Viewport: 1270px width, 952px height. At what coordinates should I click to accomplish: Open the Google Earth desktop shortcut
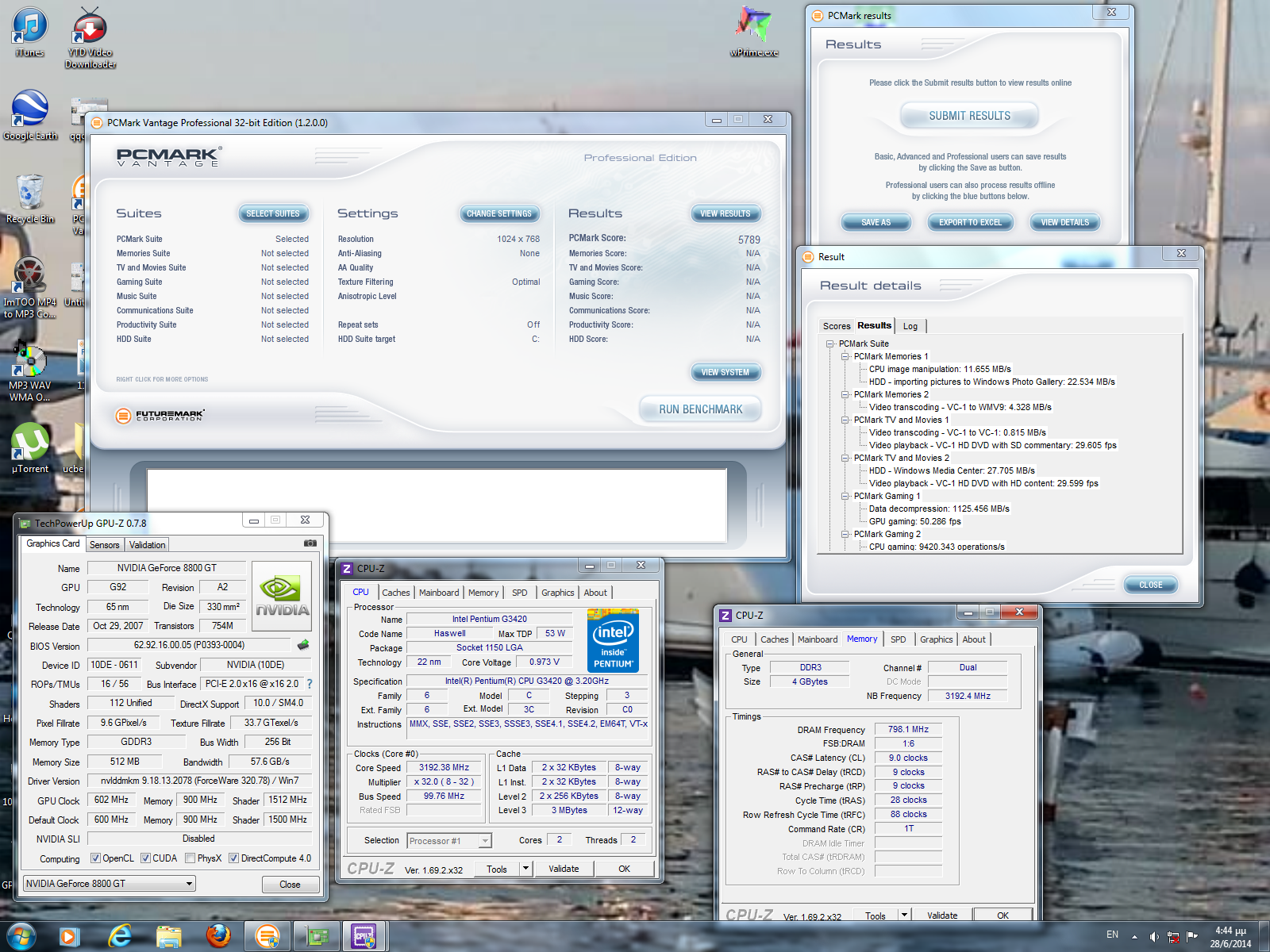pyautogui.click(x=30, y=115)
